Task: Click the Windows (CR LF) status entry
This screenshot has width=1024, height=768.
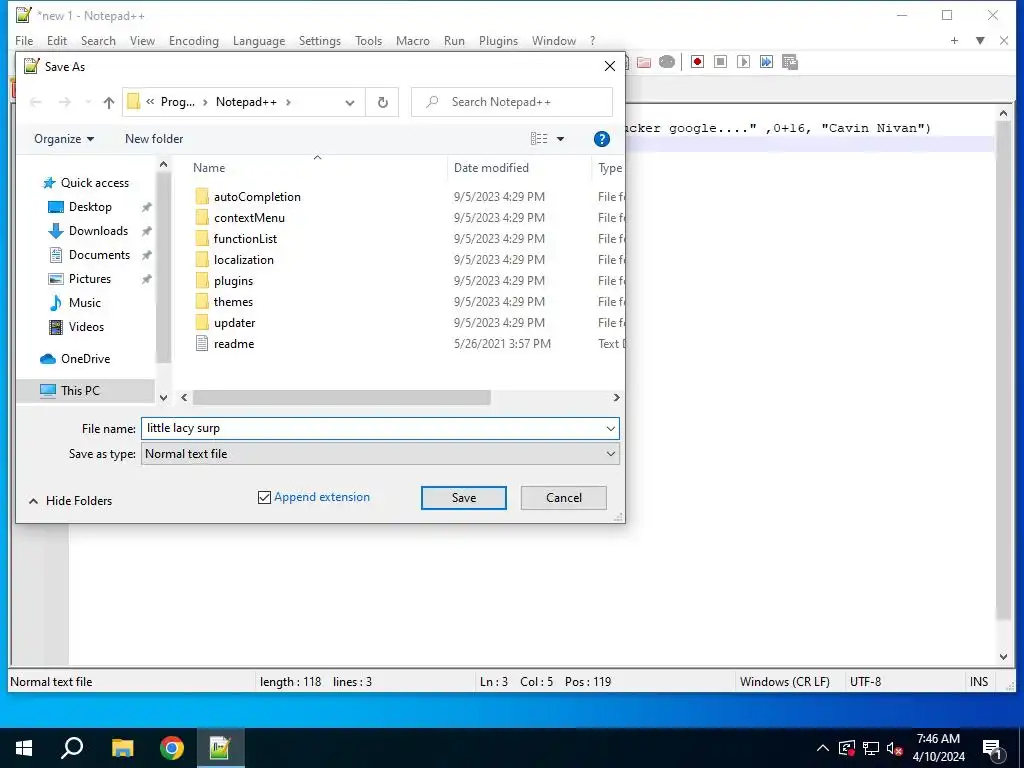Action: pyautogui.click(x=784, y=682)
